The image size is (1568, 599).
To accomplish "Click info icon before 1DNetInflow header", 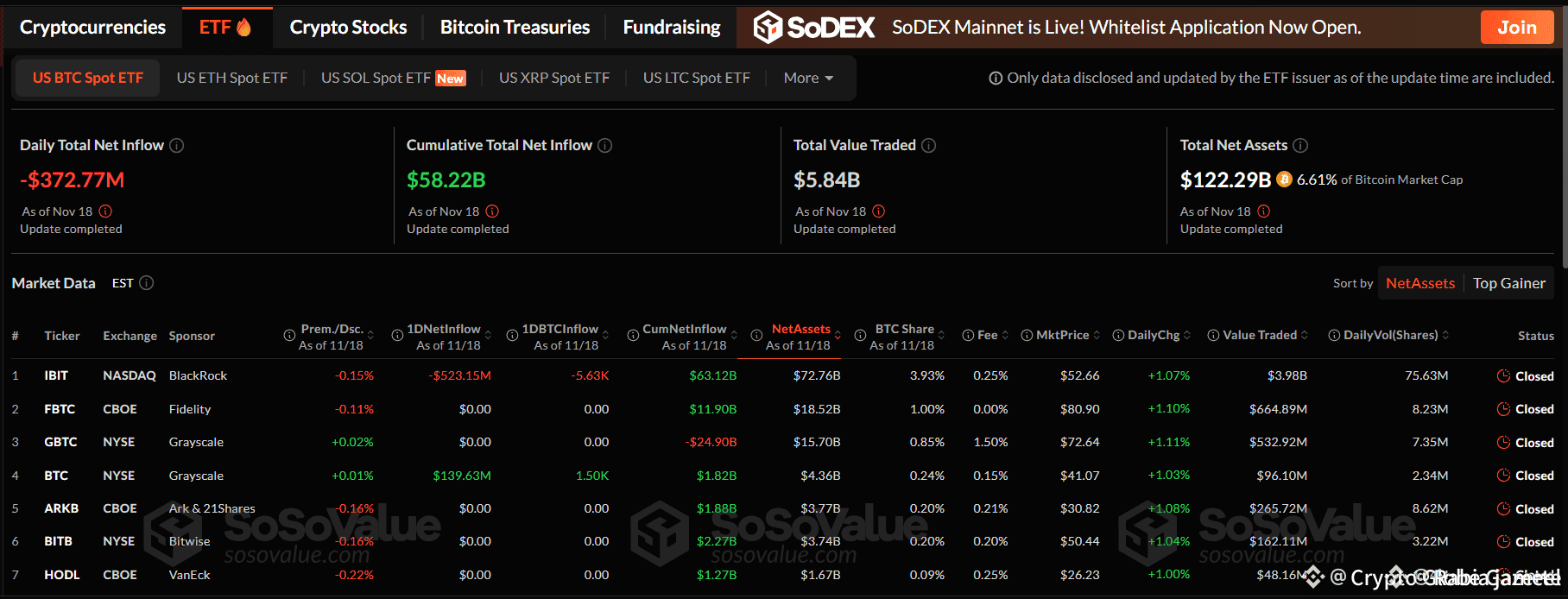I will tap(397, 336).
